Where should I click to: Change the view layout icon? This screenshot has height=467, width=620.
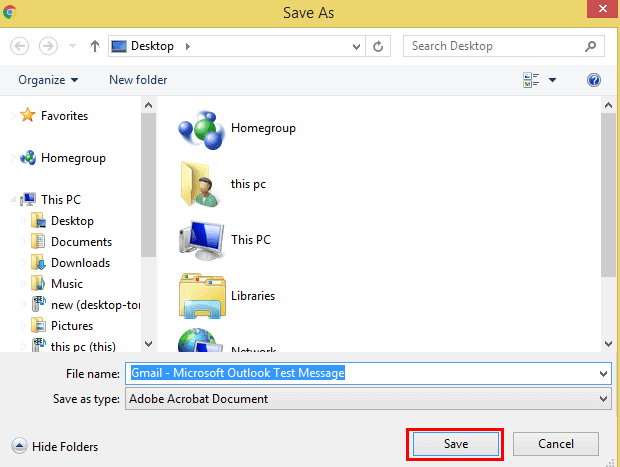[x=531, y=80]
